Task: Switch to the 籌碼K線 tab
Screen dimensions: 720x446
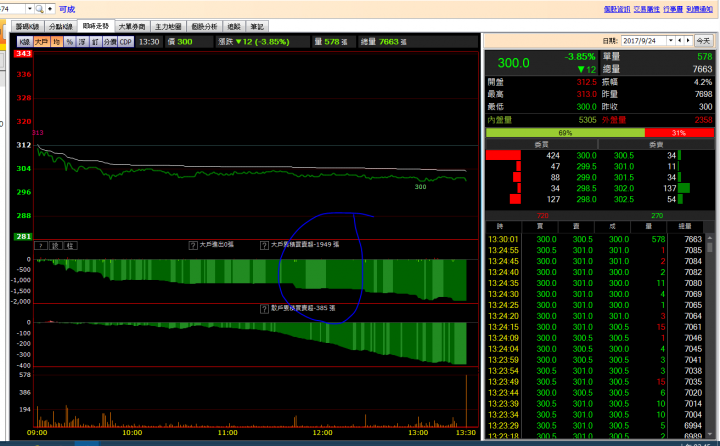Action: [x=28, y=27]
